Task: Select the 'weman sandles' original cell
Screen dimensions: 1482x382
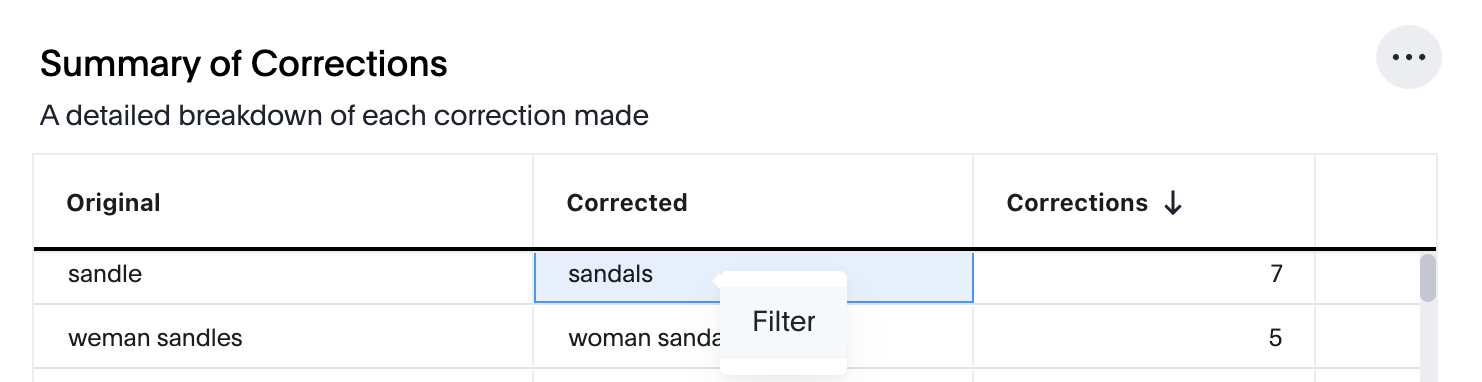Action: [284, 337]
